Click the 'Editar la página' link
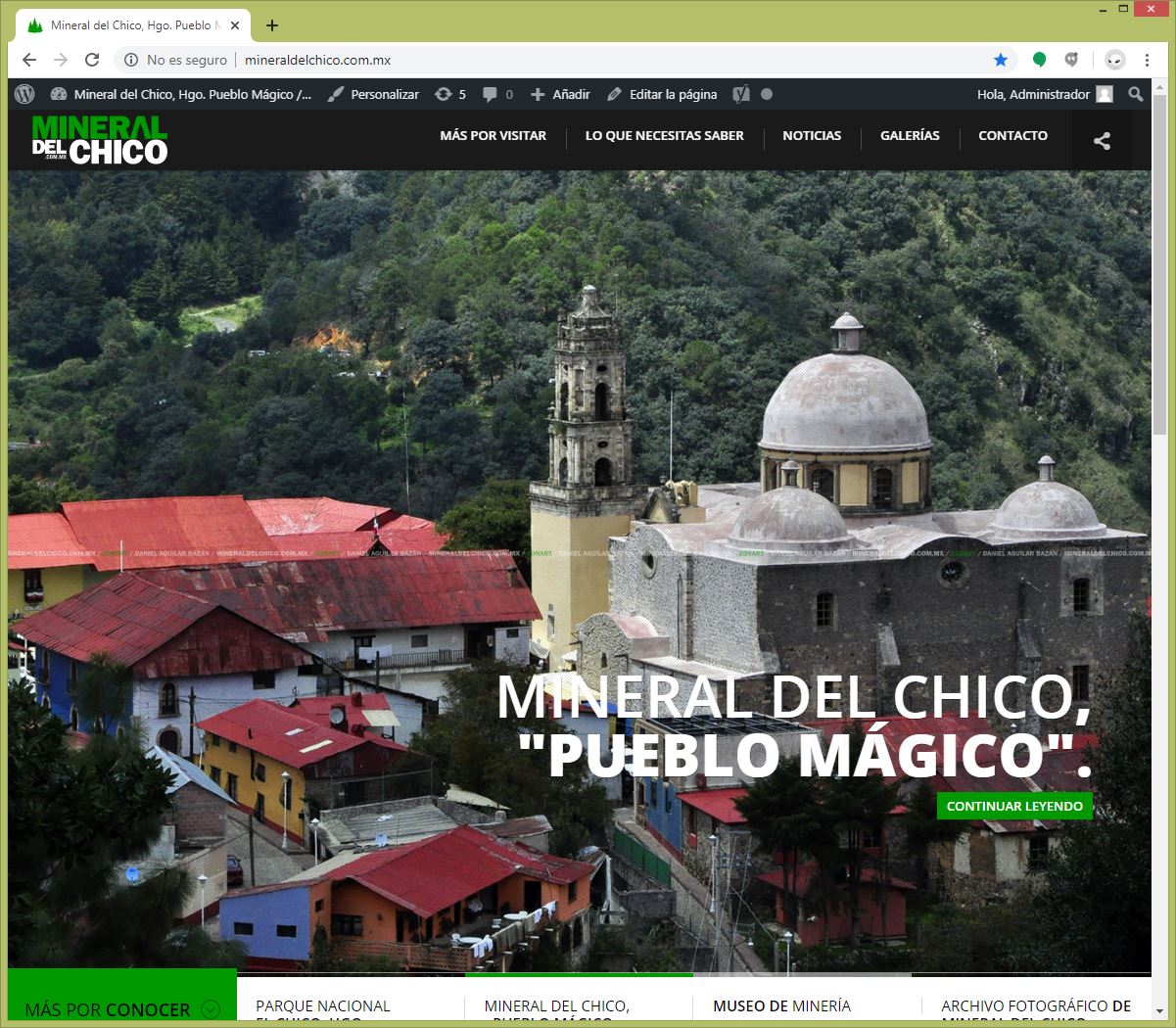1176x1028 pixels. (662, 94)
